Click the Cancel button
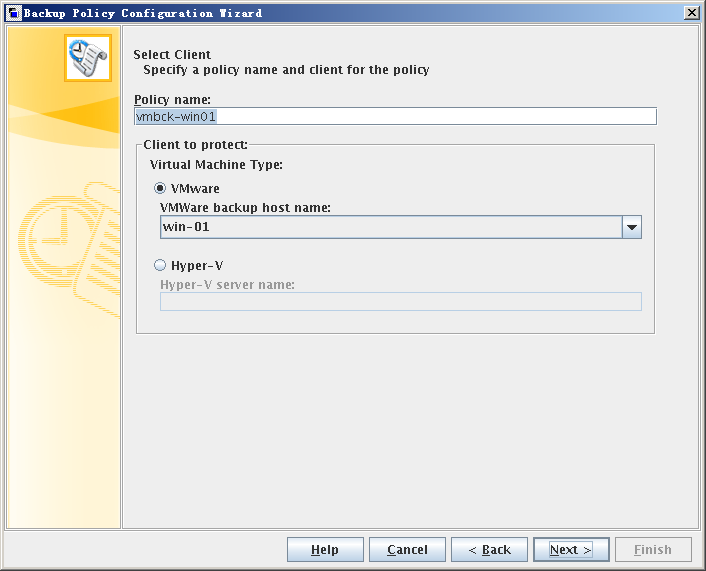The width and height of the screenshot is (706, 571). (407, 549)
